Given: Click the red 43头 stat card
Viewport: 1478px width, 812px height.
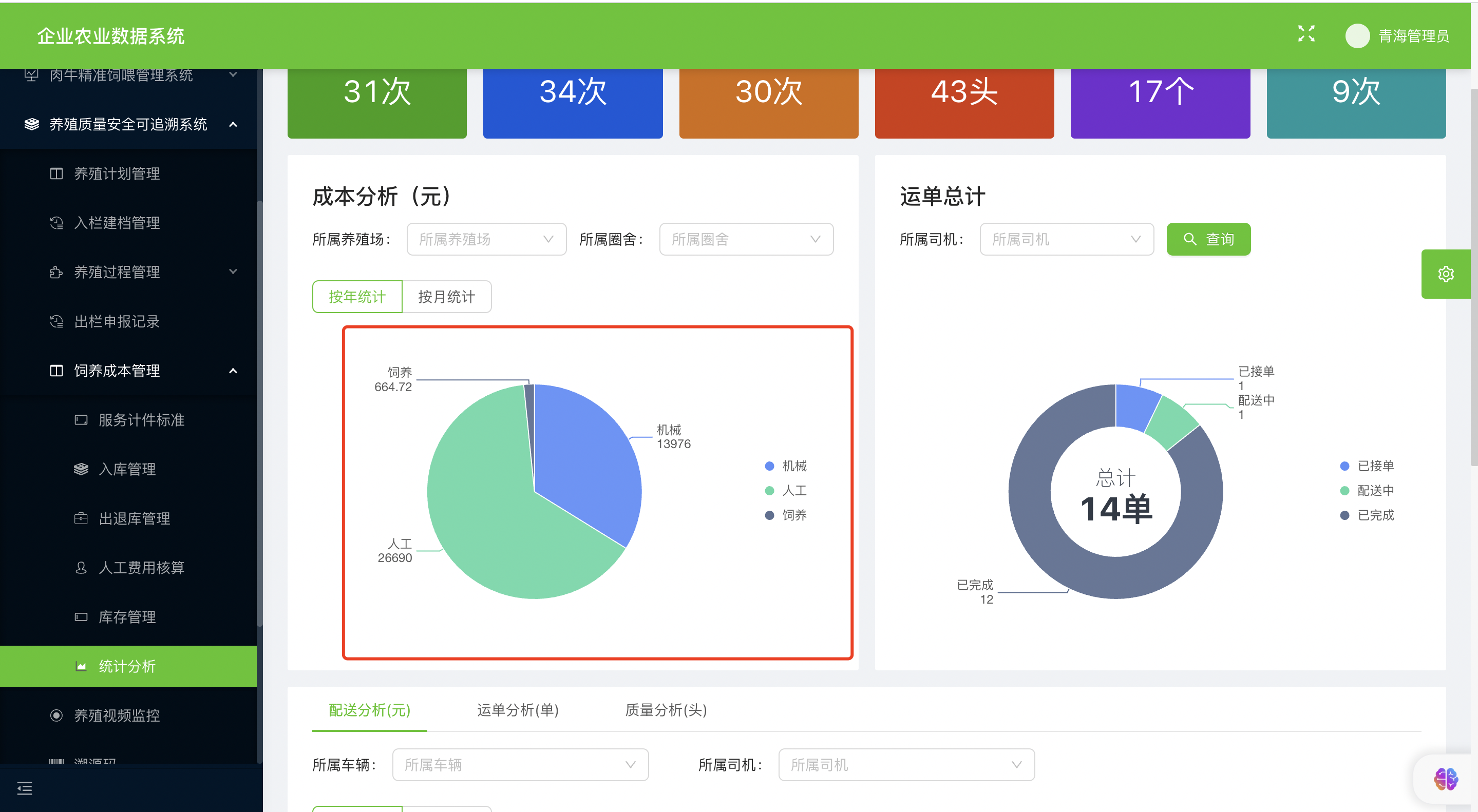Looking at the screenshot, I should 964,103.
